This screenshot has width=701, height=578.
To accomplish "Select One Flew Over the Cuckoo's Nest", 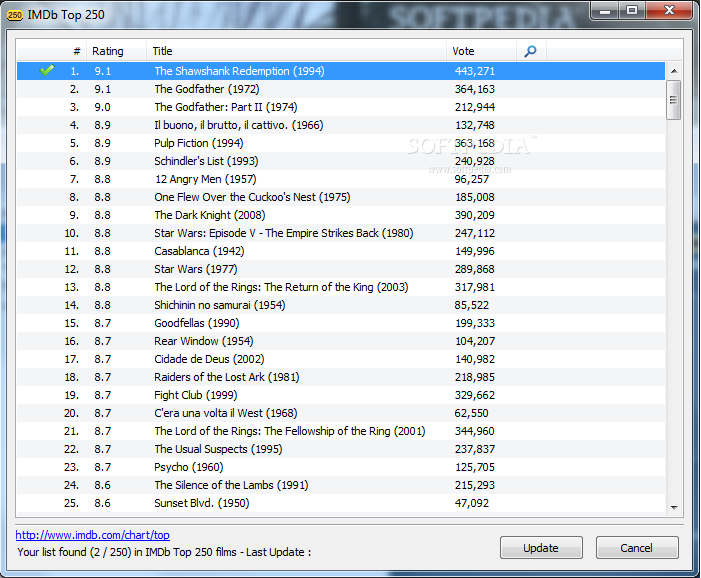I will click(341, 197).
